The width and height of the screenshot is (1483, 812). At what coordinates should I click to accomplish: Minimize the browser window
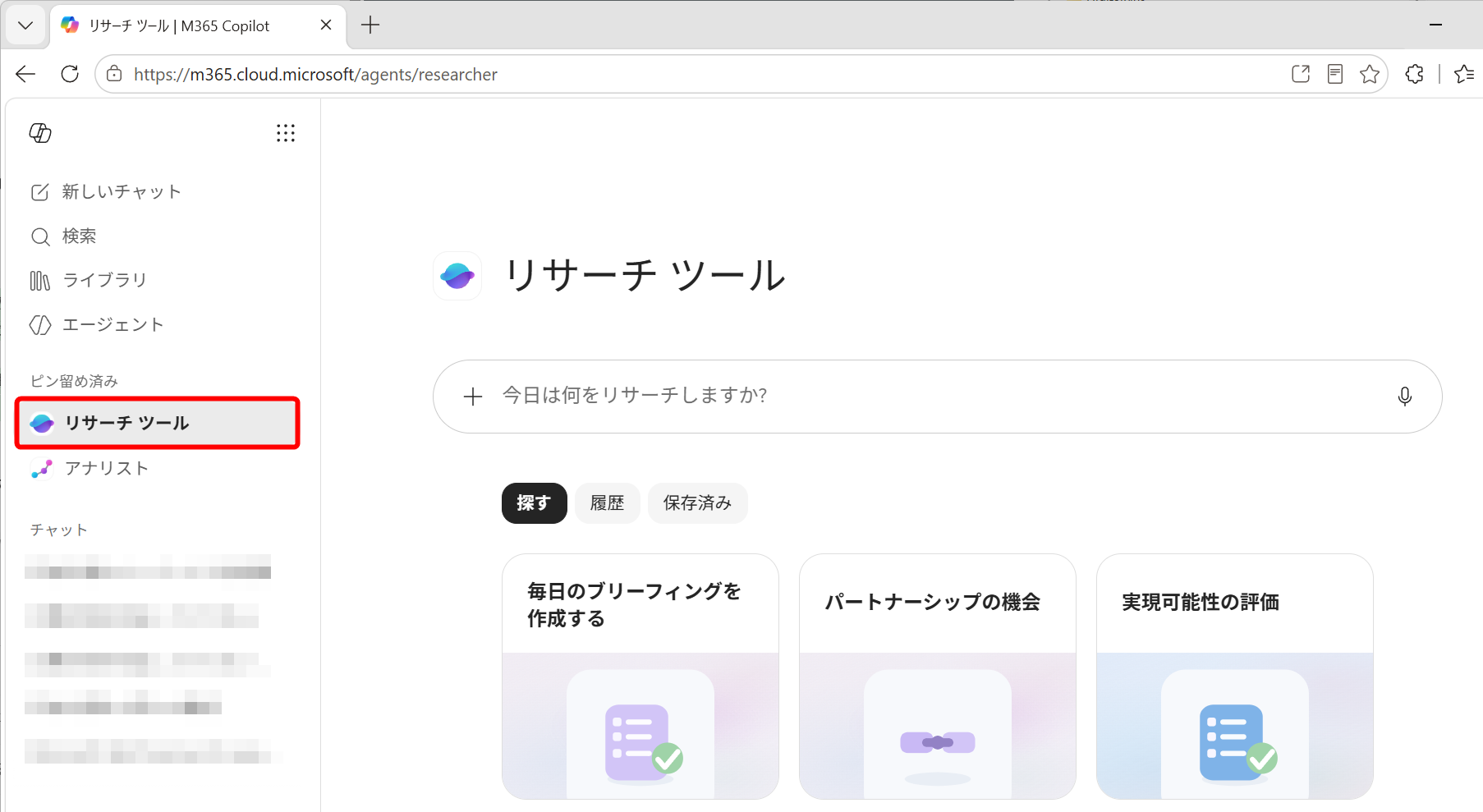point(1435,25)
